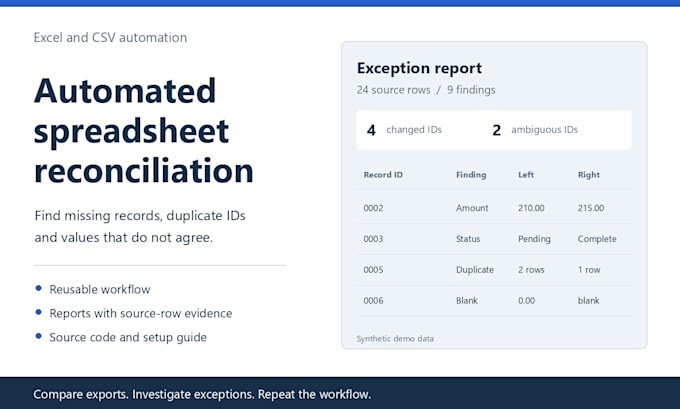The image size is (680, 409).
Task: Click the 'ambiguous IDs' label
Action: (544, 130)
